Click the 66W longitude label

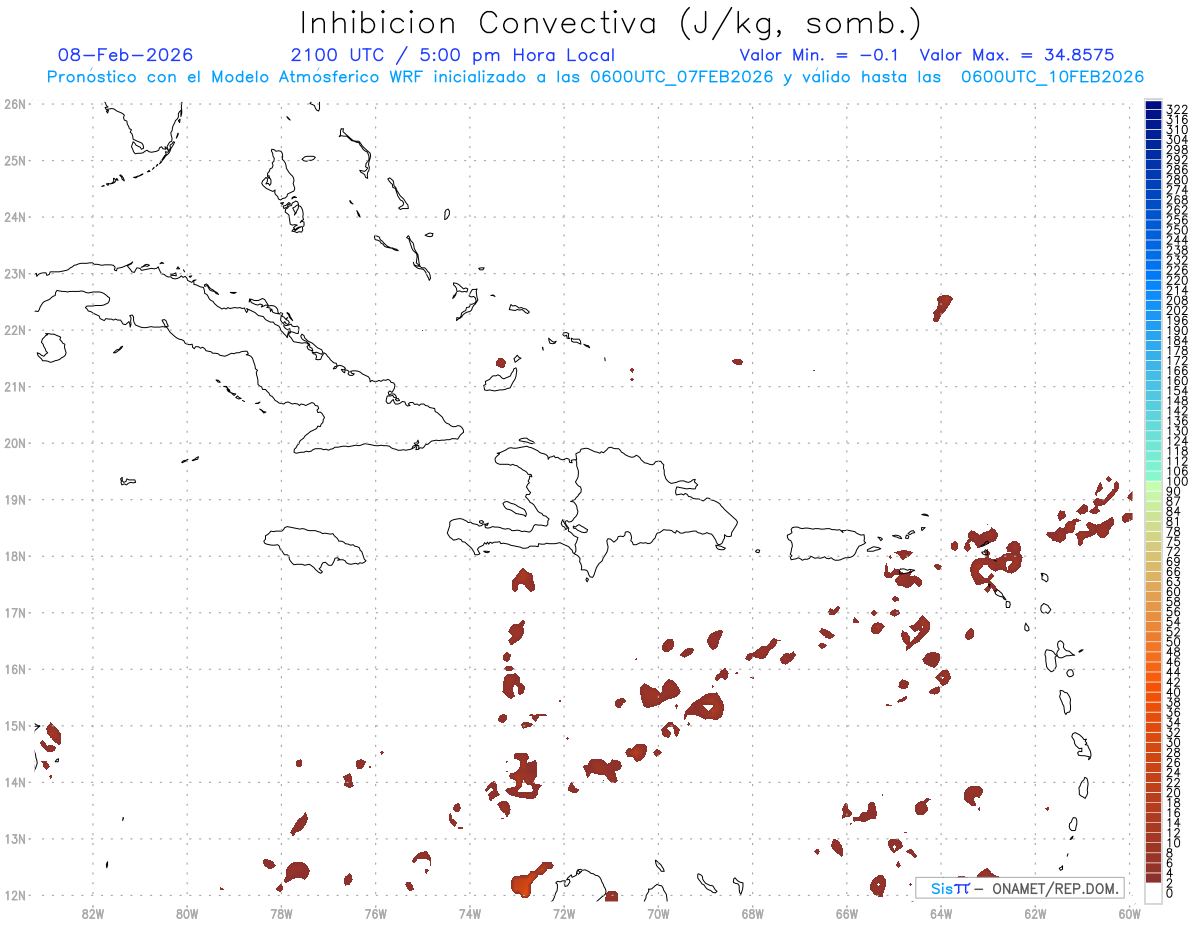click(847, 912)
